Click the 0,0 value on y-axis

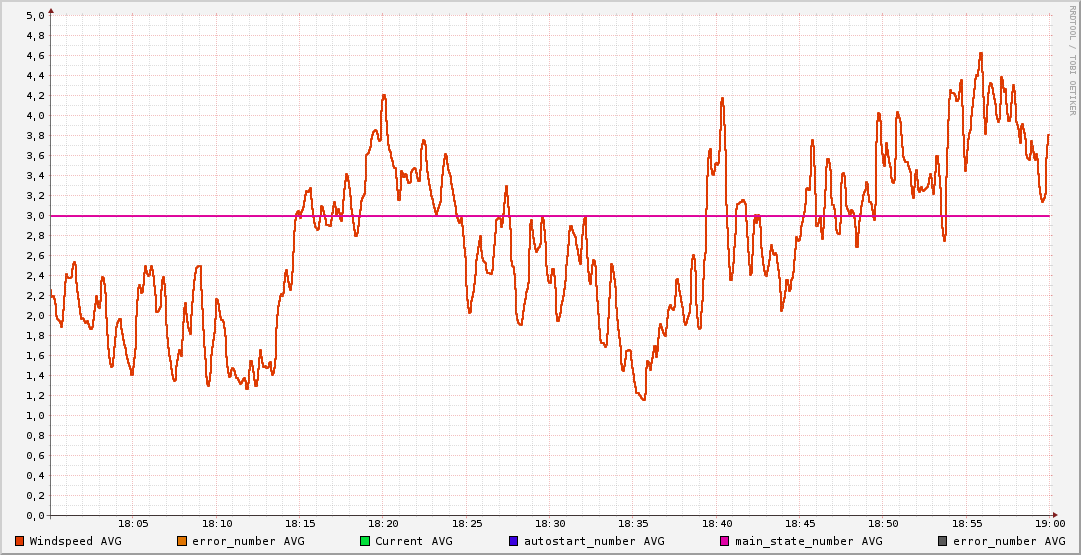click(x=35, y=516)
